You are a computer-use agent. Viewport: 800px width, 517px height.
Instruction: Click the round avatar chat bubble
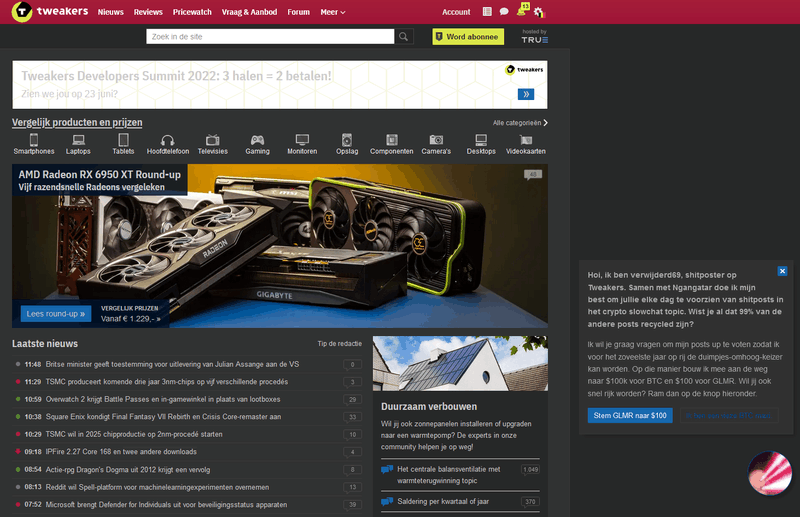(769, 473)
